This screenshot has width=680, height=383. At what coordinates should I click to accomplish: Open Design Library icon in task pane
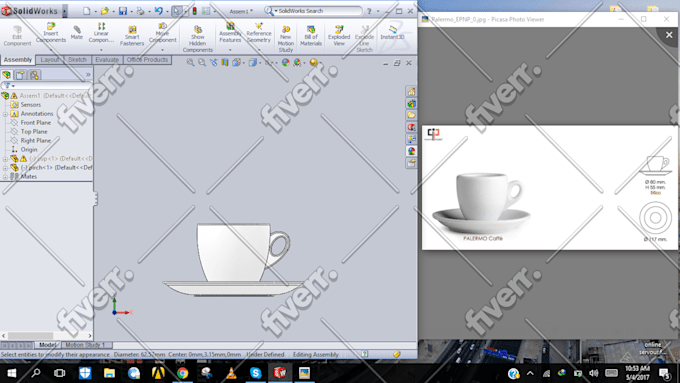click(x=411, y=103)
